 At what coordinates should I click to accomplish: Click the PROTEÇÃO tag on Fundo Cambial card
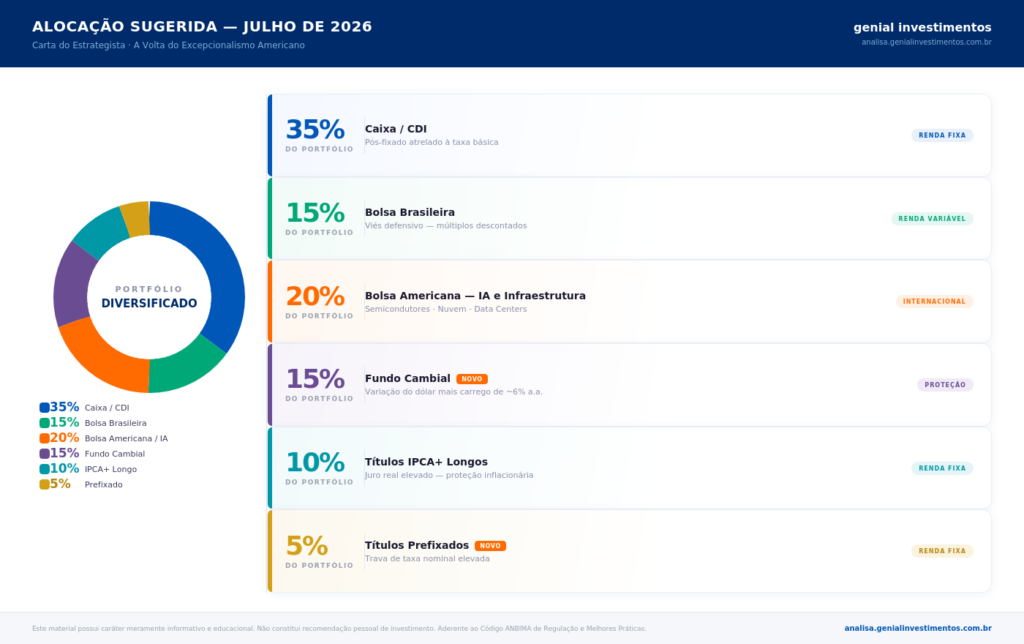point(945,385)
